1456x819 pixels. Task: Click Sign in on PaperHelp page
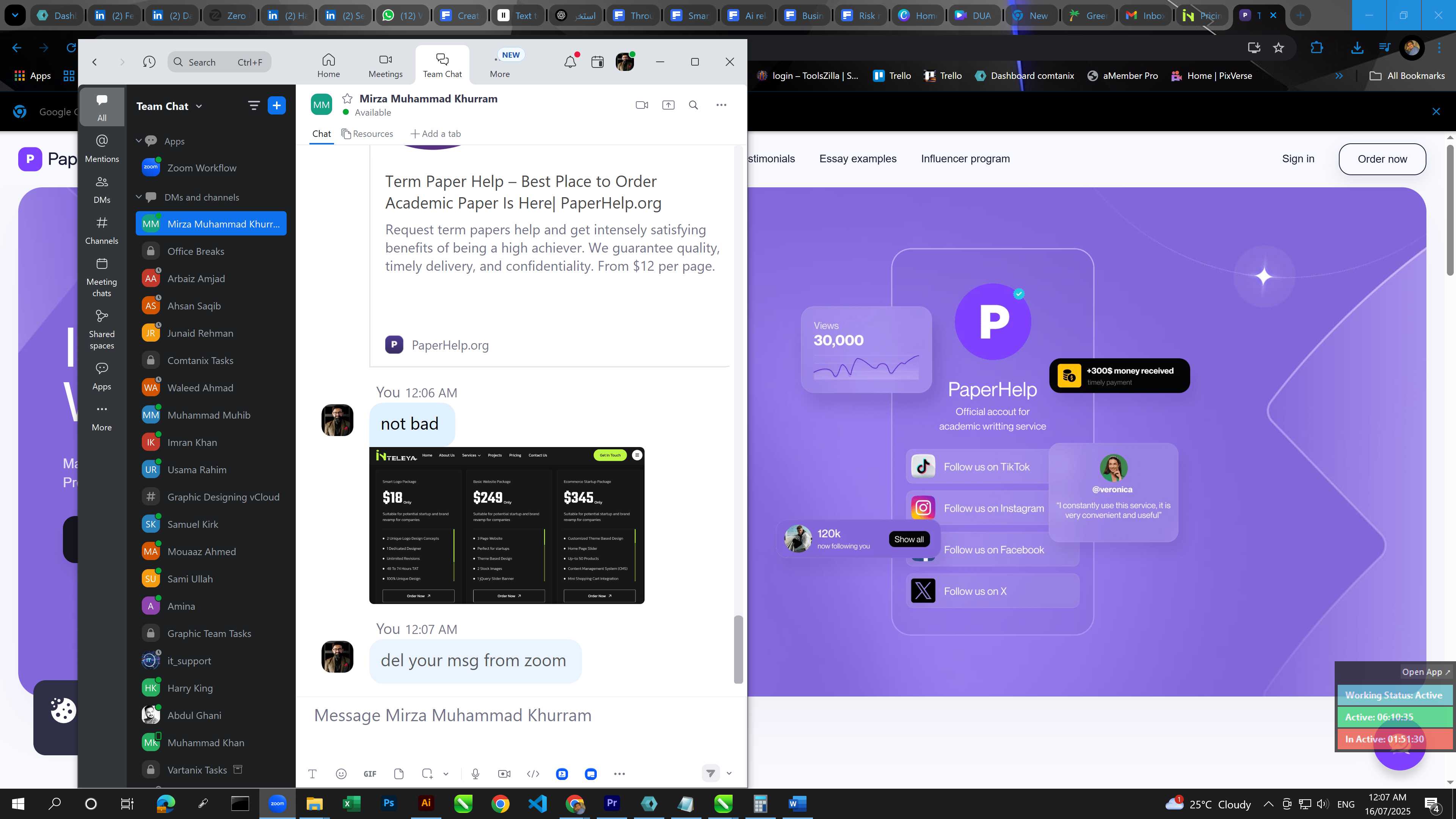[1298, 159]
